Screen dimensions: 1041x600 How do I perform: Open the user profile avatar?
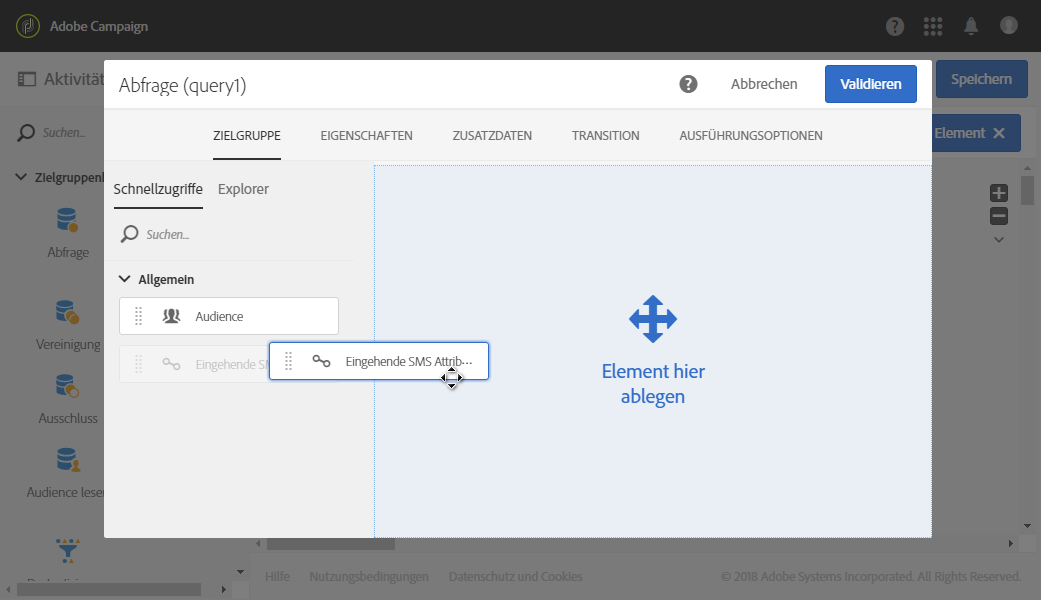coord(1008,26)
